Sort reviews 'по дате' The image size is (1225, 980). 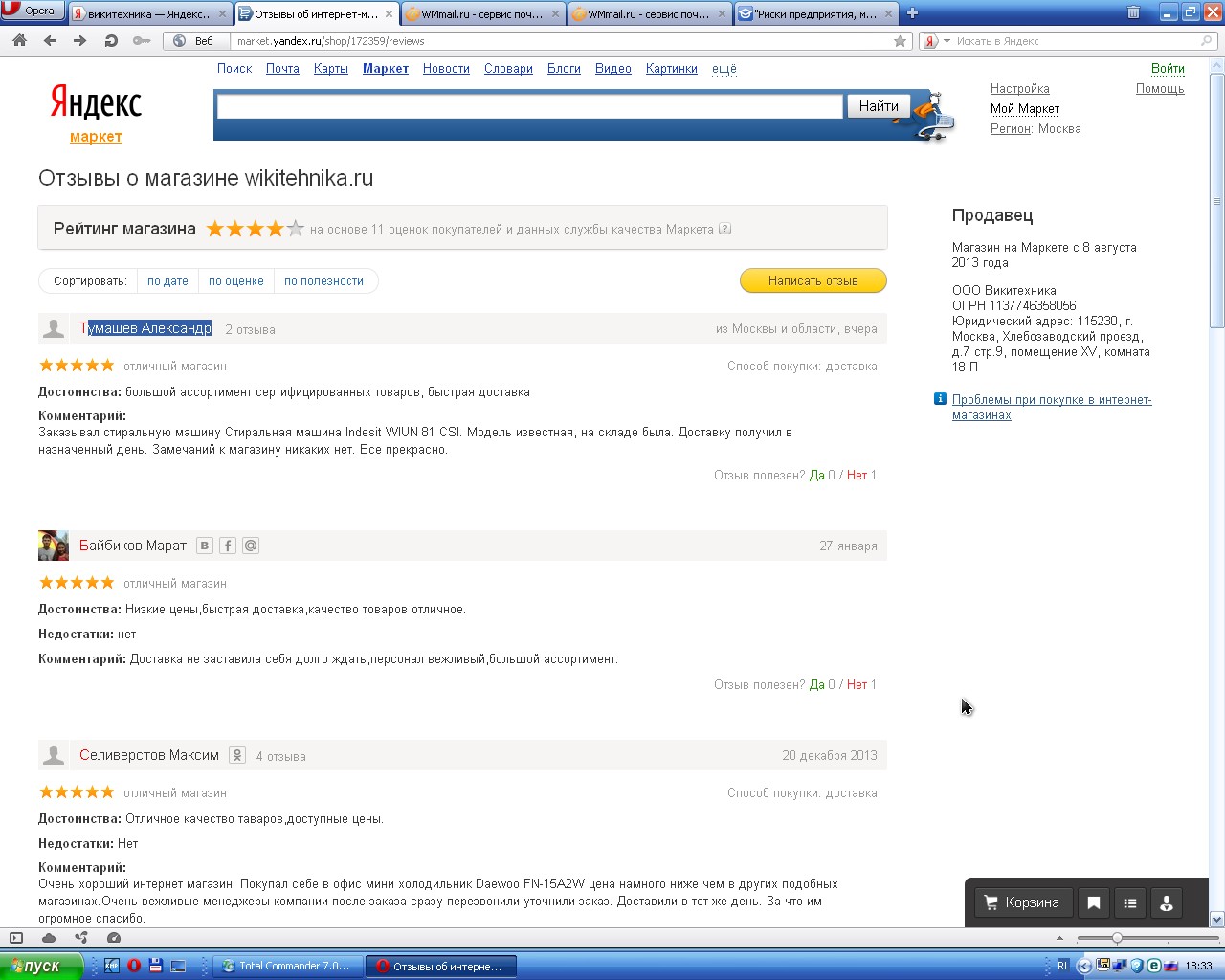[167, 281]
